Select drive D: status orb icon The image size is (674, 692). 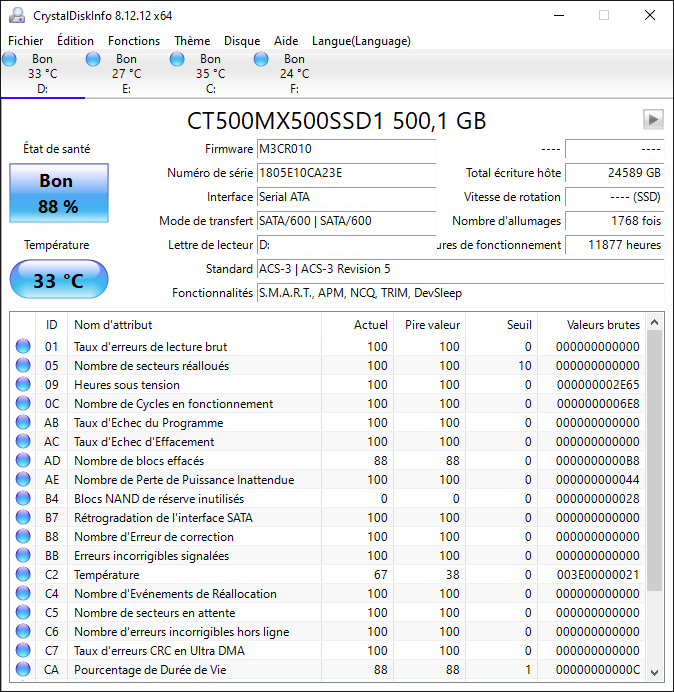10,60
